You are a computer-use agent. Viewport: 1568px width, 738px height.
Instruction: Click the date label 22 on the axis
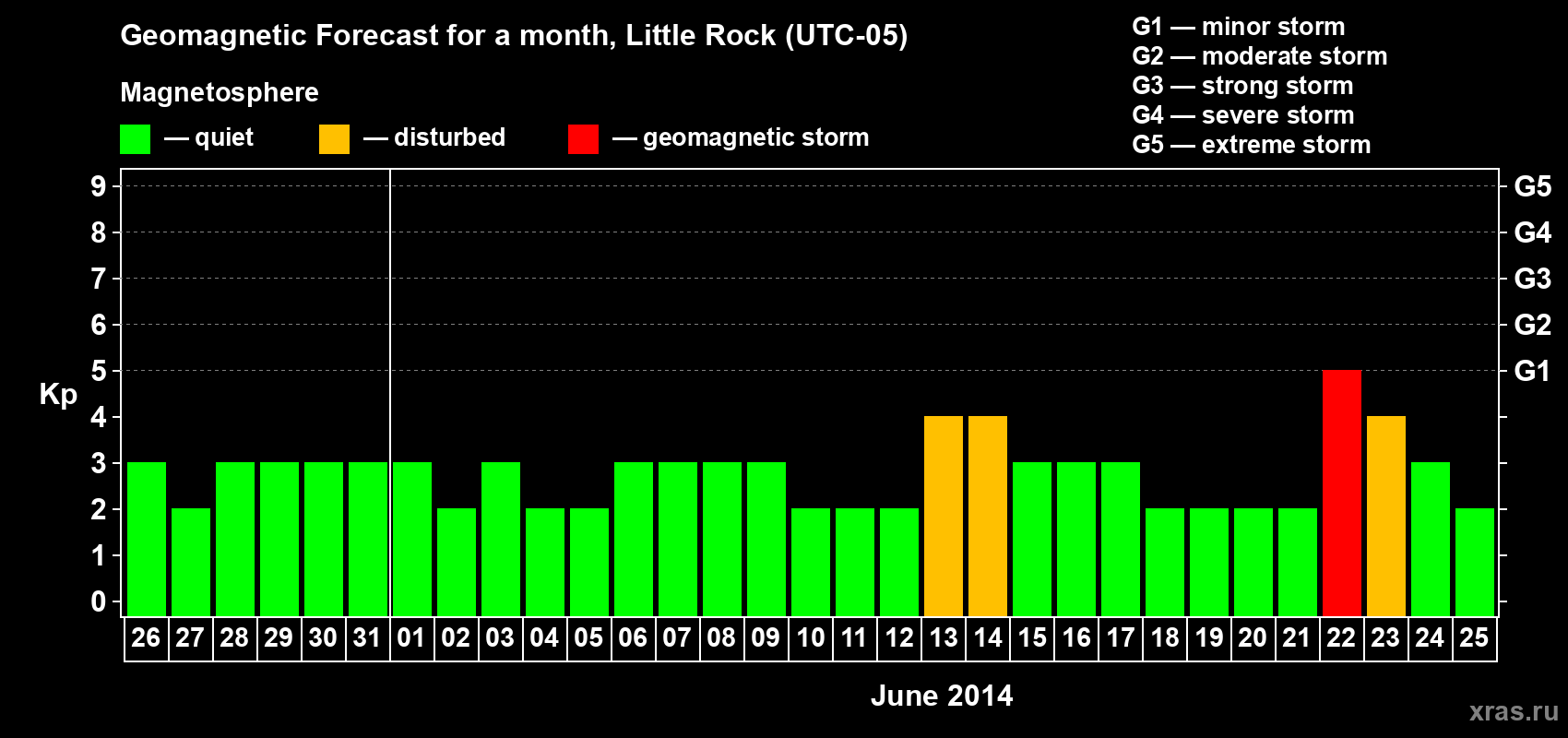pyautogui.click(x=1341, y=637)
